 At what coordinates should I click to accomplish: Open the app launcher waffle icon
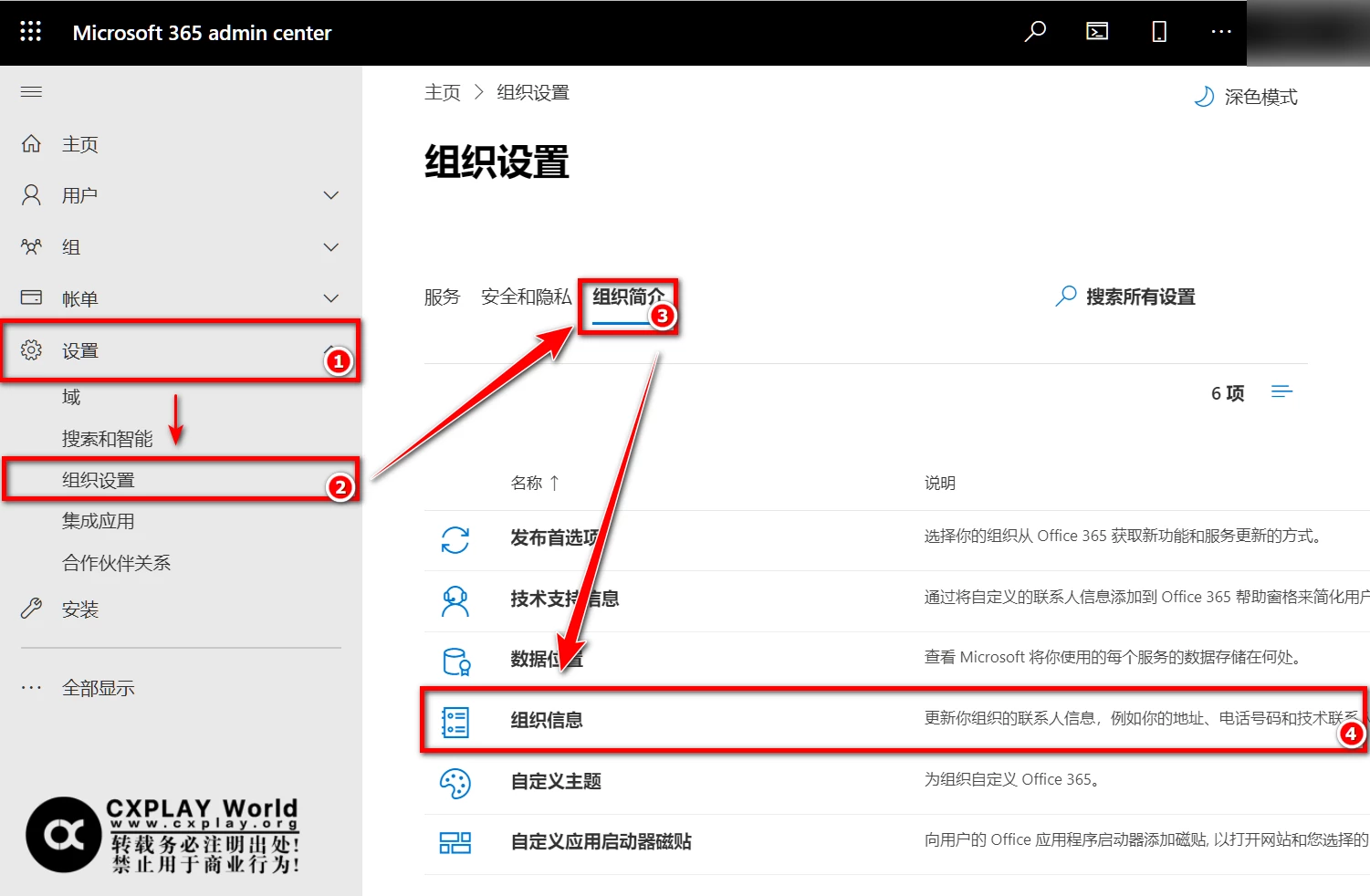tap(31, 32)
